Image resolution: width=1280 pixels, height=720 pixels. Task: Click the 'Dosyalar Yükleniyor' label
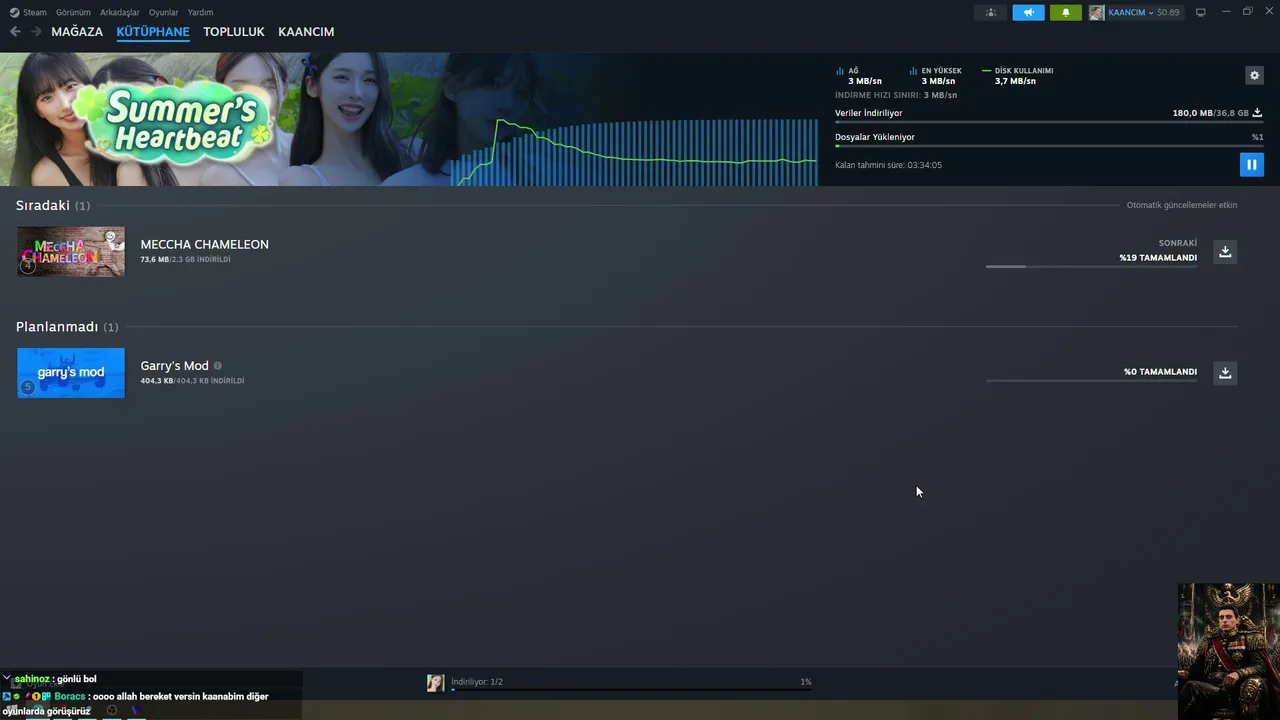[x=875, y=137]
